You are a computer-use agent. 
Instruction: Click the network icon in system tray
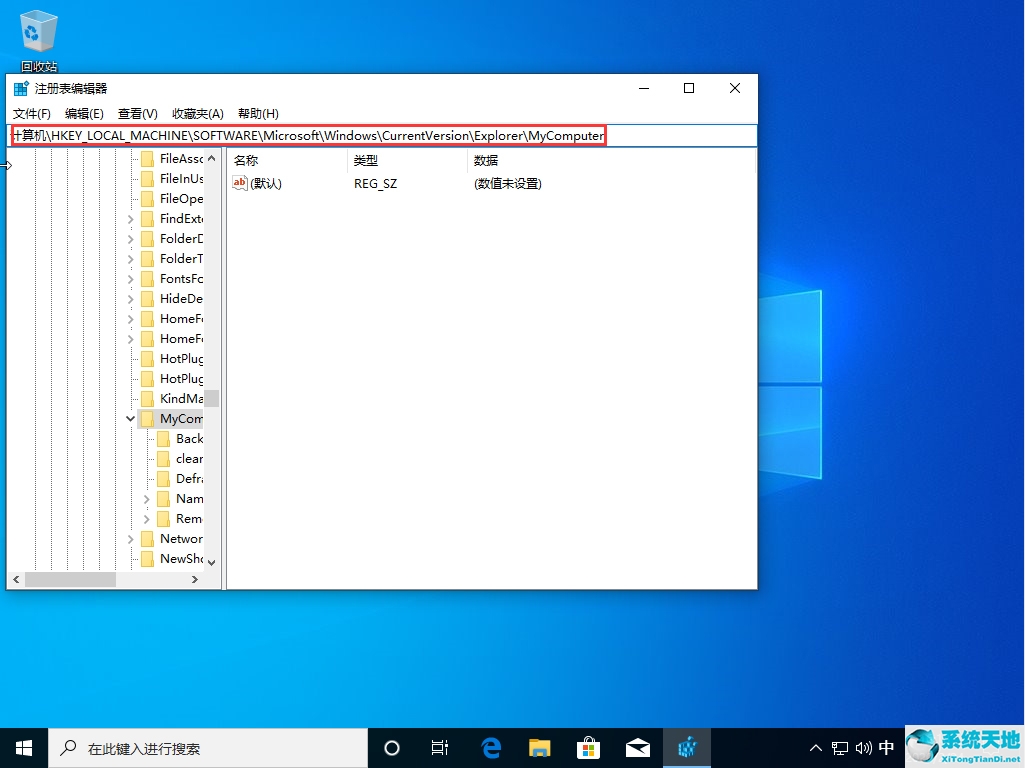coord(840,747)
